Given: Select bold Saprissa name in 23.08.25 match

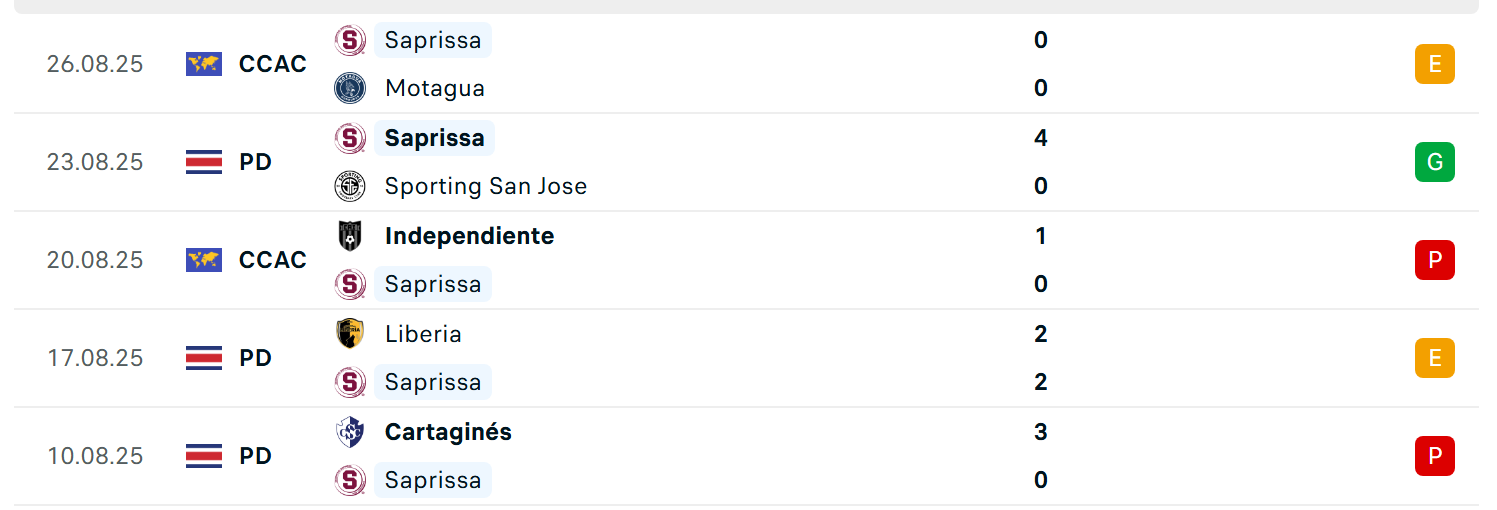Looking at the screenshot, I should coord(434,138).
